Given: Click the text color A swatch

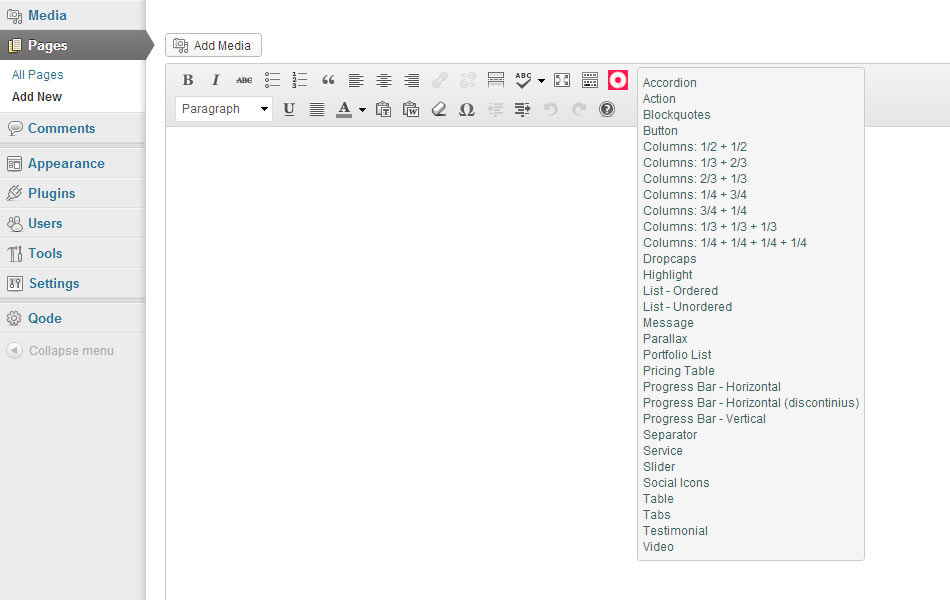Looking at the screenshot, I should tap(344, 109).
